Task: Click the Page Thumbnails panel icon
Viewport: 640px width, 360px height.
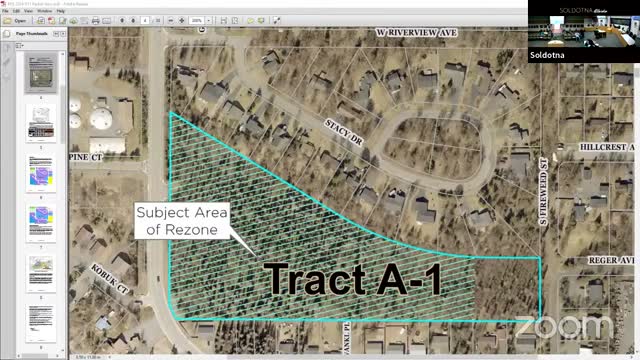Action: (x=7, y=34)
